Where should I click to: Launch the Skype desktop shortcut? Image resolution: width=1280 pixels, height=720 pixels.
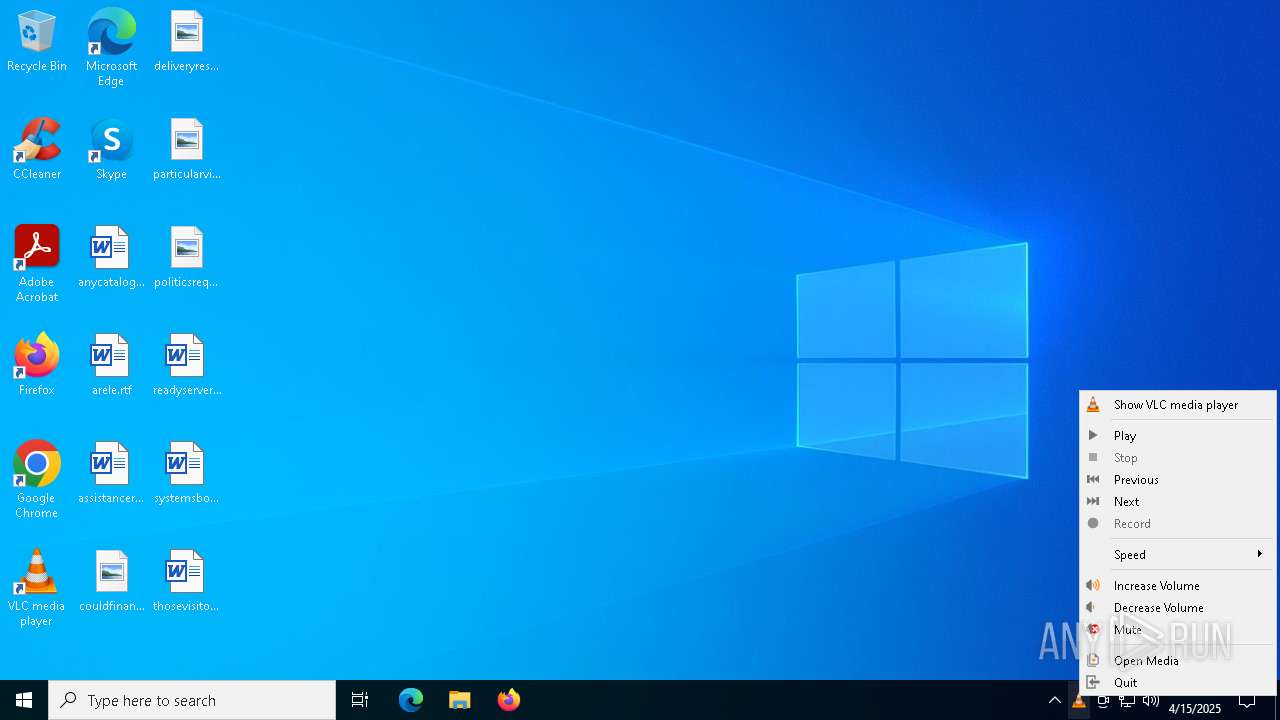click(x=111, y=150)
